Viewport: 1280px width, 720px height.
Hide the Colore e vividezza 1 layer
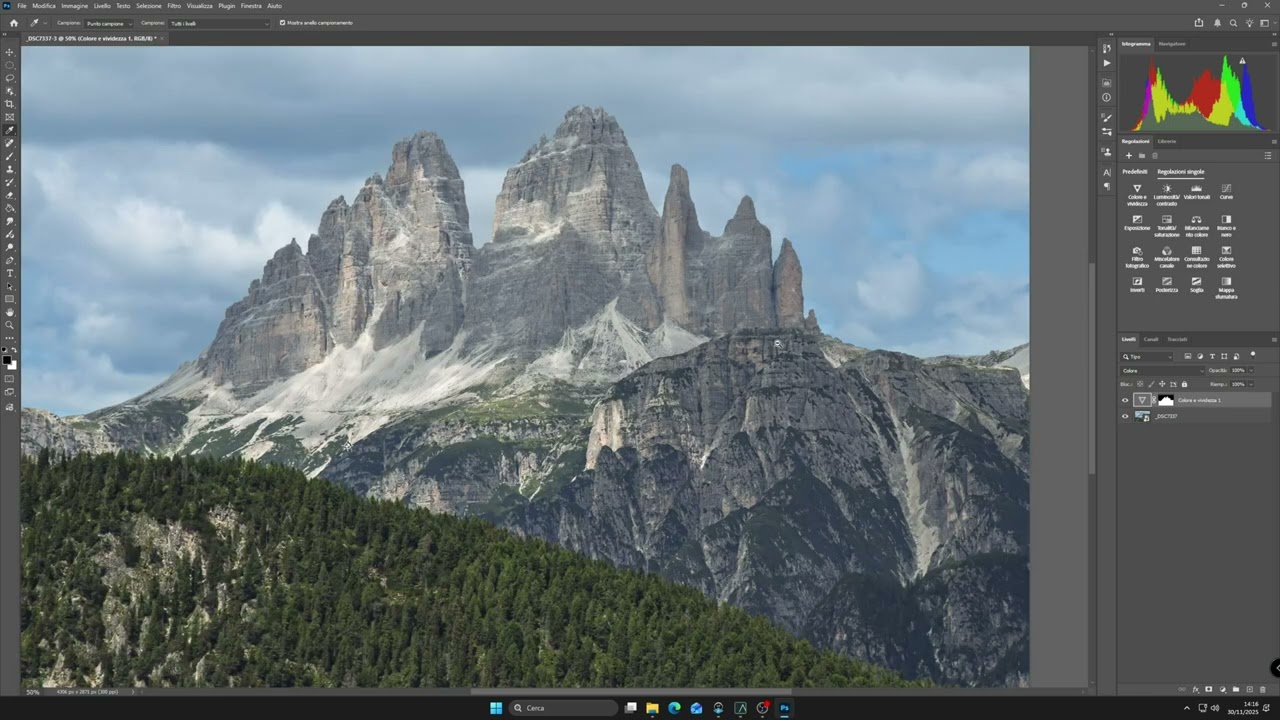pyautogui.click(x=1125, y=400)
